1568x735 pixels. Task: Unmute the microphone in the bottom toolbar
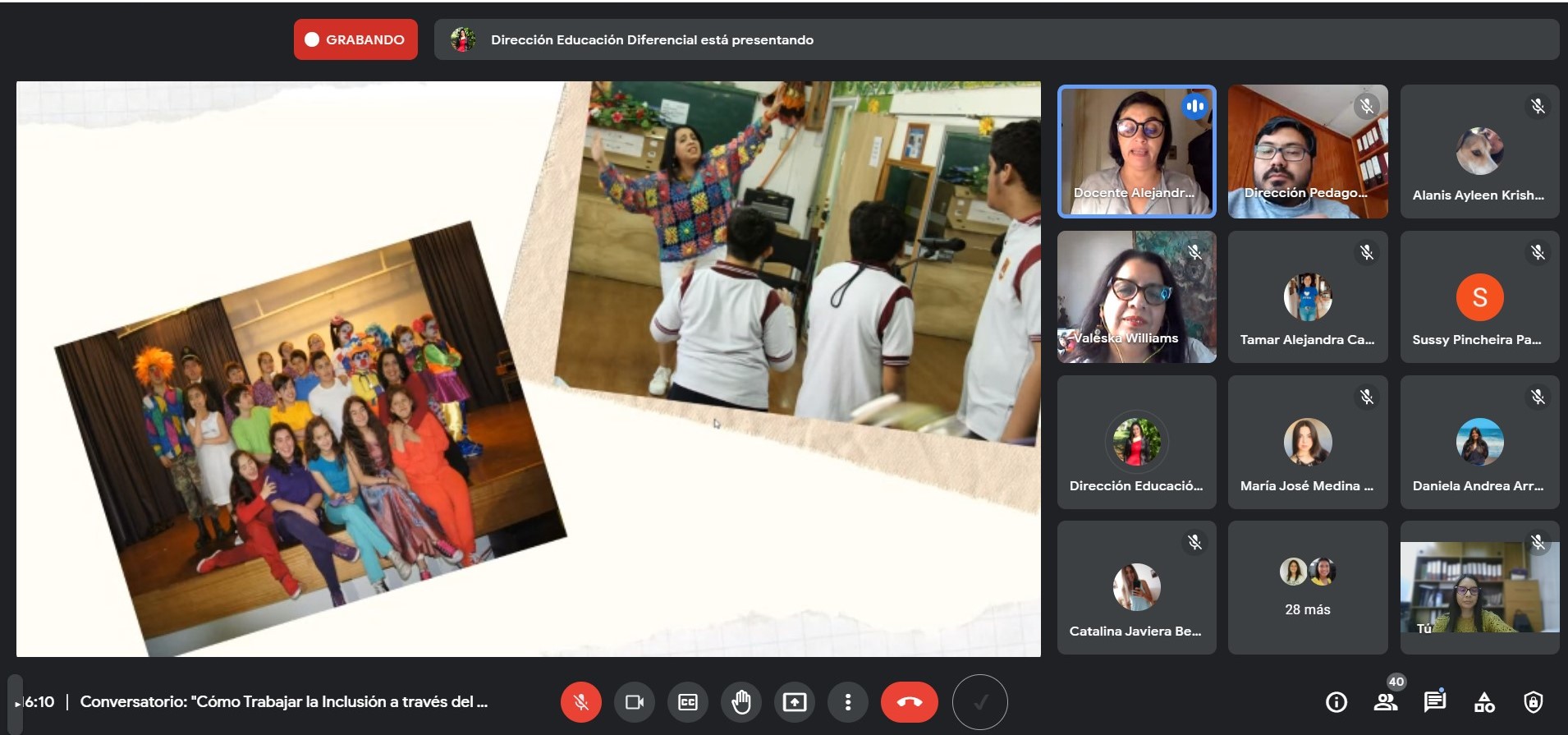[x=580, y=702]
